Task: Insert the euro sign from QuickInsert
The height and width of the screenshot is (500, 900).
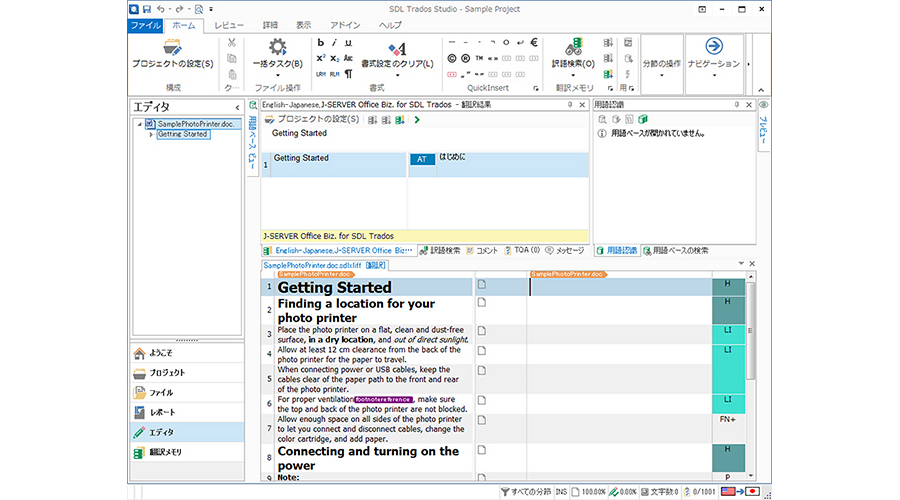Action: coord(534,42)
